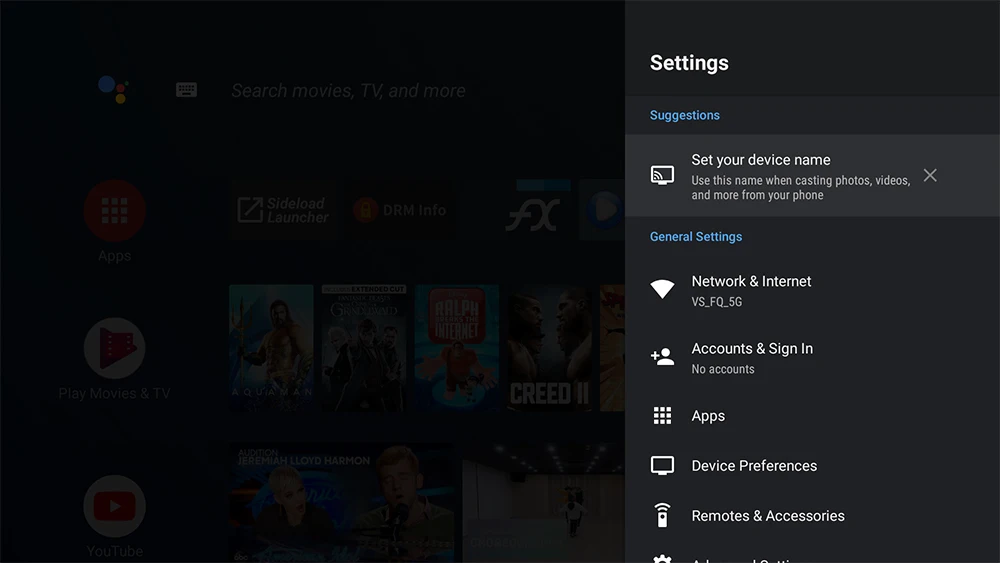This screenshot has height=563, width=1000.
Task: Click the add account person icon
Action: [x=662, y=356]
